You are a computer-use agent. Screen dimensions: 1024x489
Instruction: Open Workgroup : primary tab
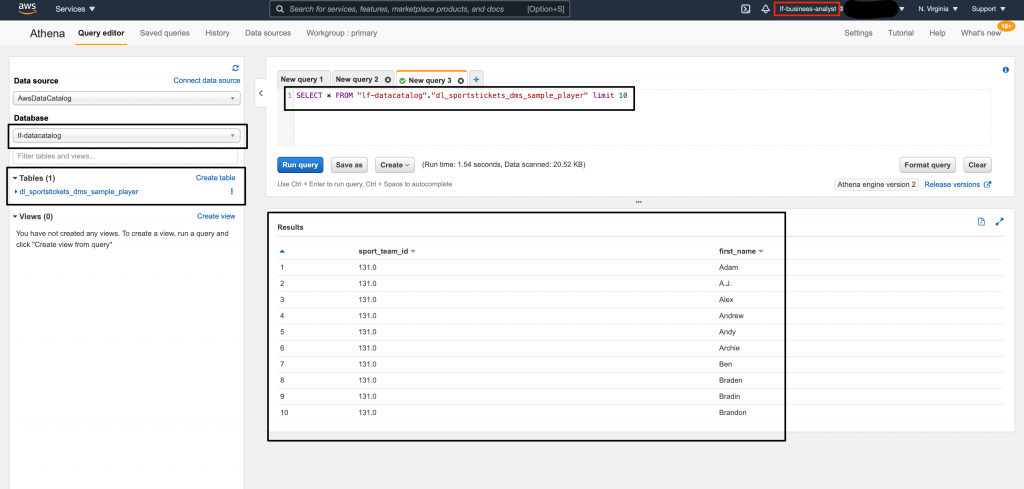[342, 33]
